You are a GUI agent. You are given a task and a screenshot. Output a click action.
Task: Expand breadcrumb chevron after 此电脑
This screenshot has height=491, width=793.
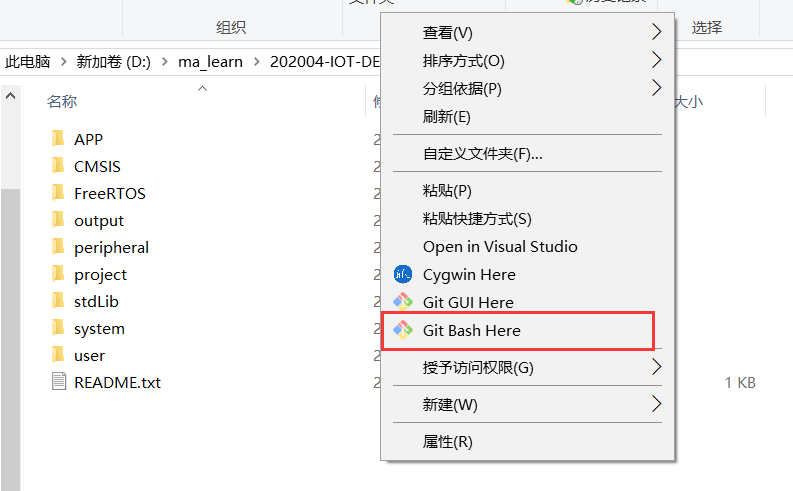(x=63, y=62)
